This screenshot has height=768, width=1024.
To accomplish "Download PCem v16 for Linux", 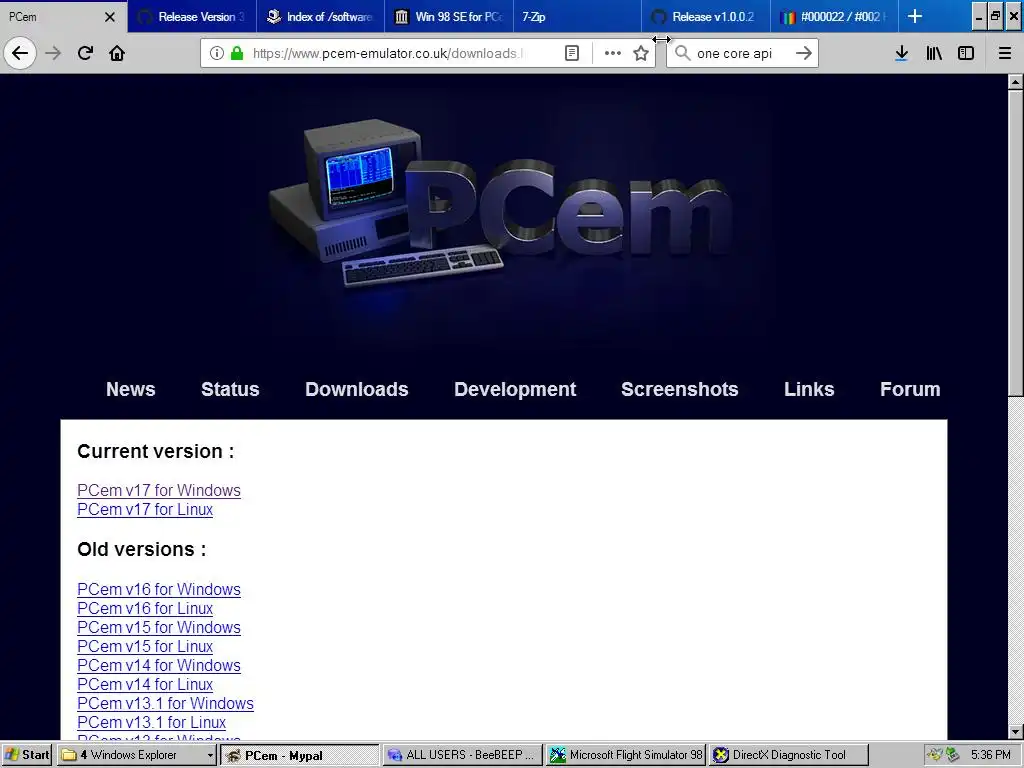I will point(145,608).
